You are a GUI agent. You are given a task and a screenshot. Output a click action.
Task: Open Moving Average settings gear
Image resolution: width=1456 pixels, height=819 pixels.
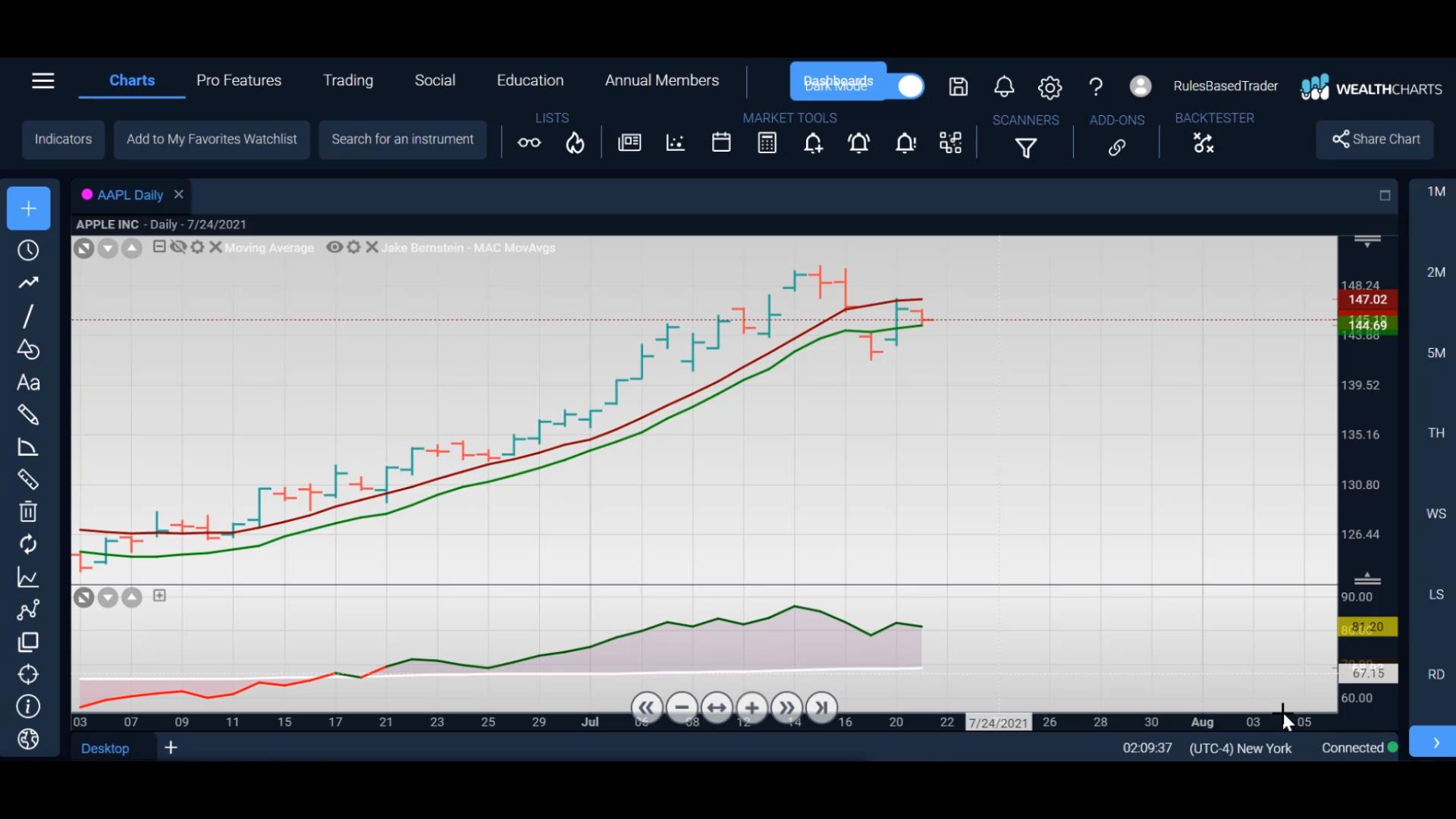197,247
